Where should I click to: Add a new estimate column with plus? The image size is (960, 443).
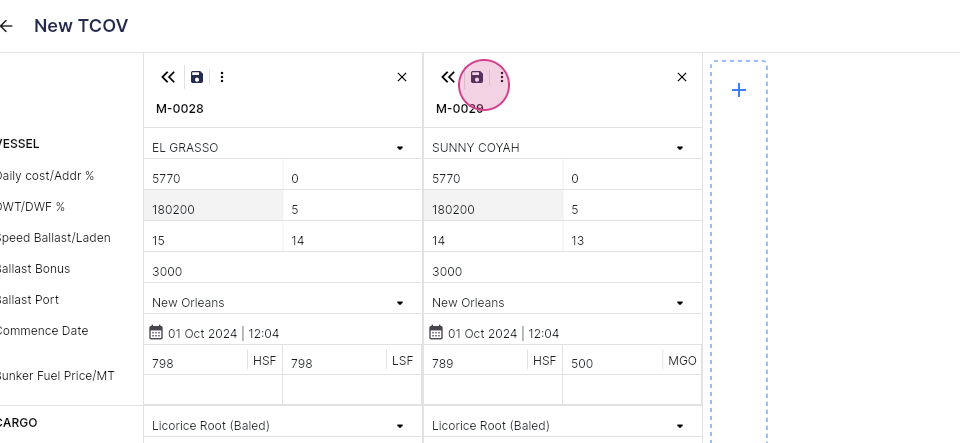pyautogui.click(x=739, y=91)
